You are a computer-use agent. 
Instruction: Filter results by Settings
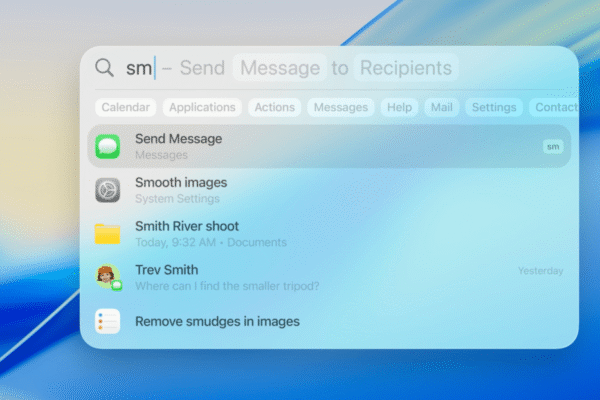pos(493,107)
